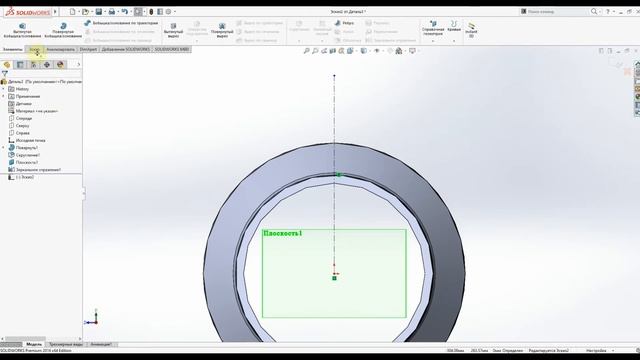
Task: Switch to the Эскиз ribbon tab
Action: [35, 49]
